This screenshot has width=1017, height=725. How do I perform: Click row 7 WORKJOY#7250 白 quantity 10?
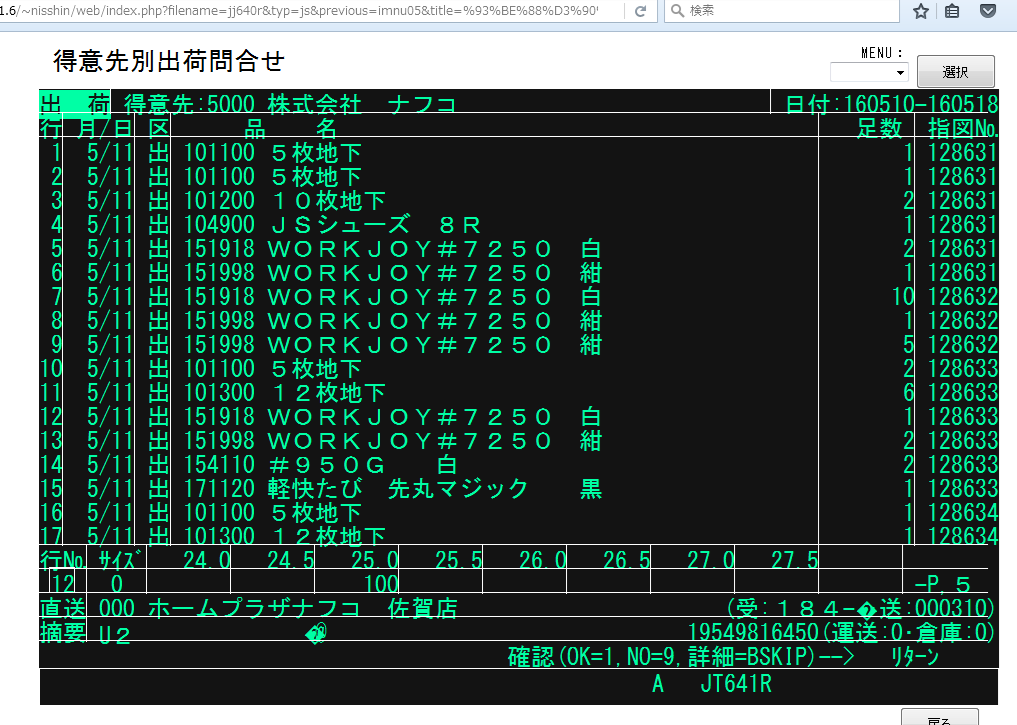[x=903, y=297]
